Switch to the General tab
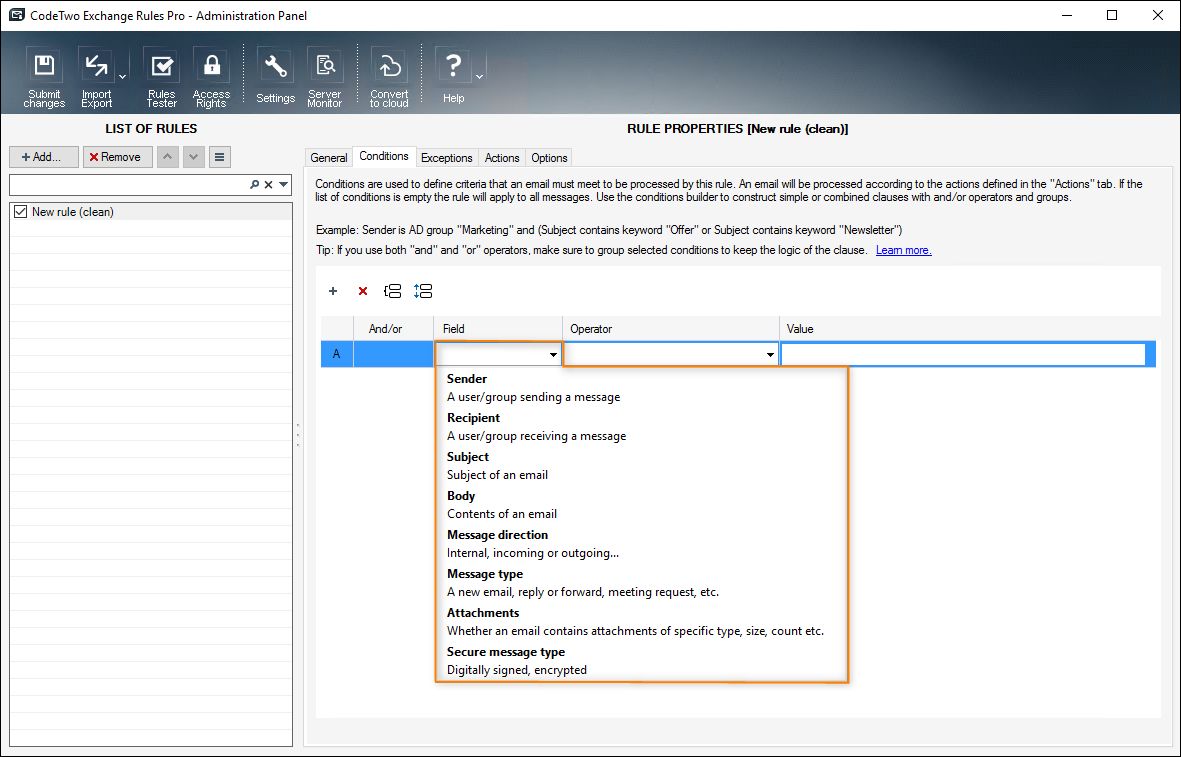Viewport: 1181px width, 757px height. coord(329,157)
